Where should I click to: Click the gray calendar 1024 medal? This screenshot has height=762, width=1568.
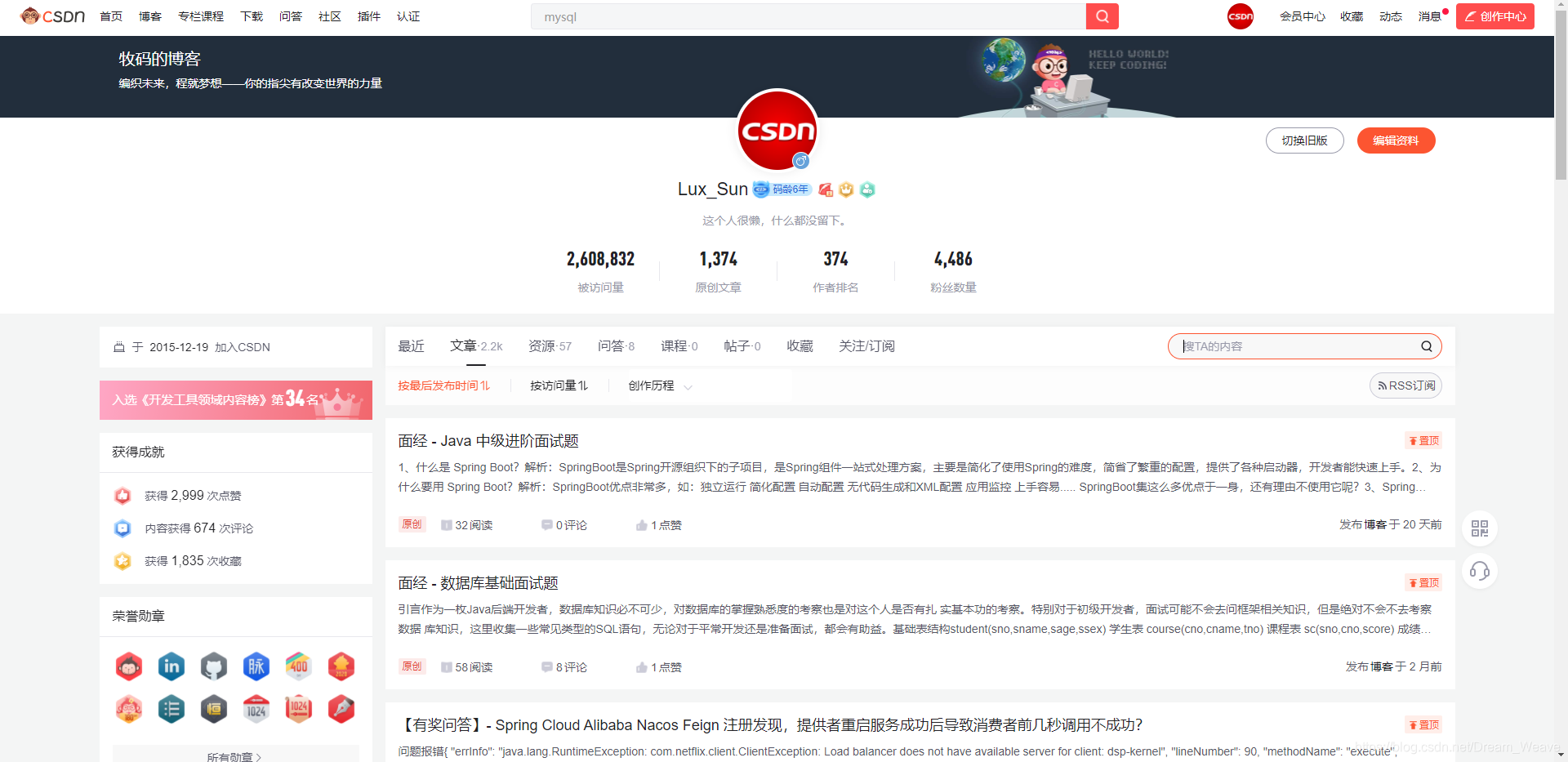pos(256,709)
